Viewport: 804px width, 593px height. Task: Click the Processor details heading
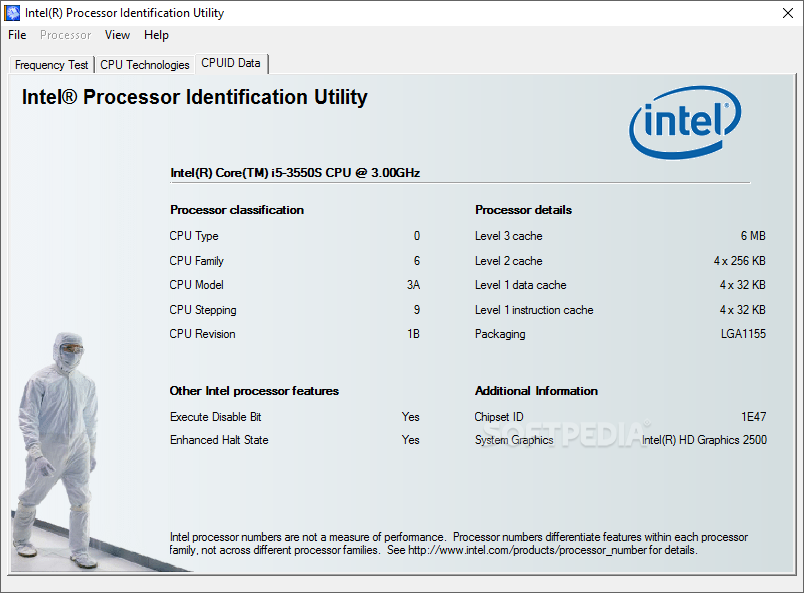pos(523,210)
